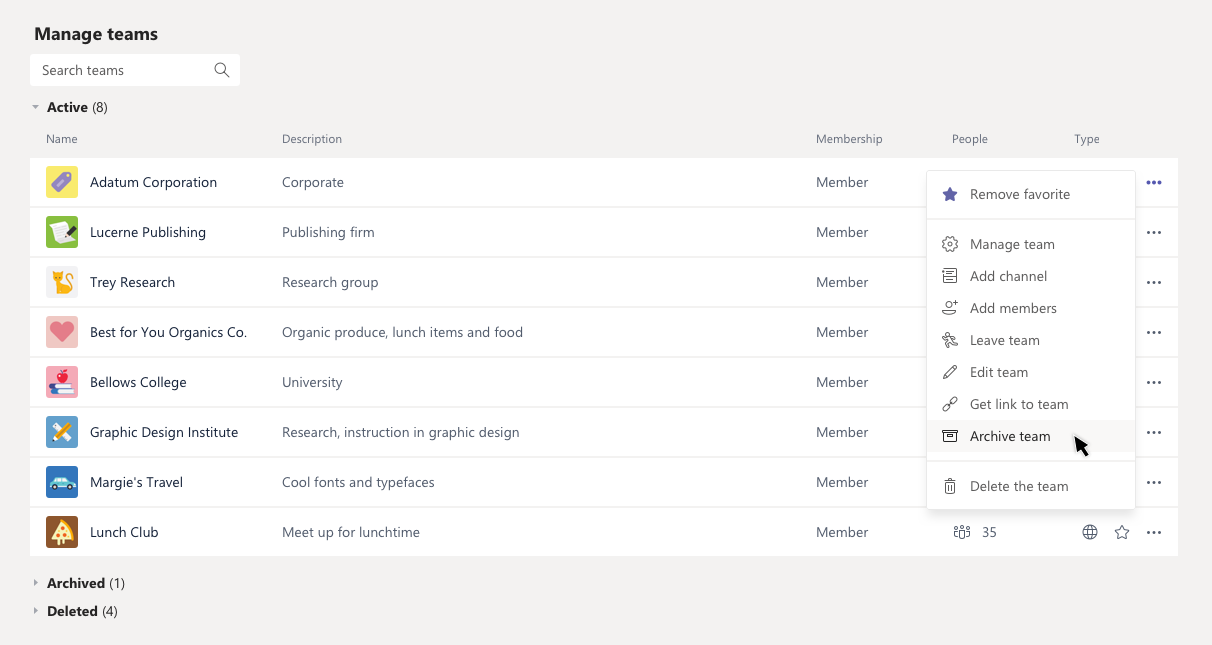Expand the Deleted teams section
1212x645 pixels.
36,611
